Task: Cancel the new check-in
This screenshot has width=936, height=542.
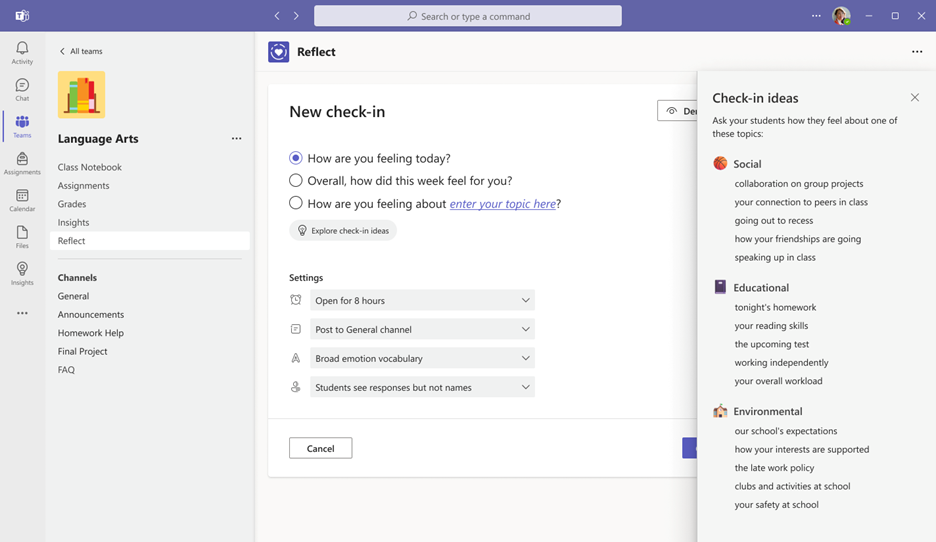Action: pos(321,448)
